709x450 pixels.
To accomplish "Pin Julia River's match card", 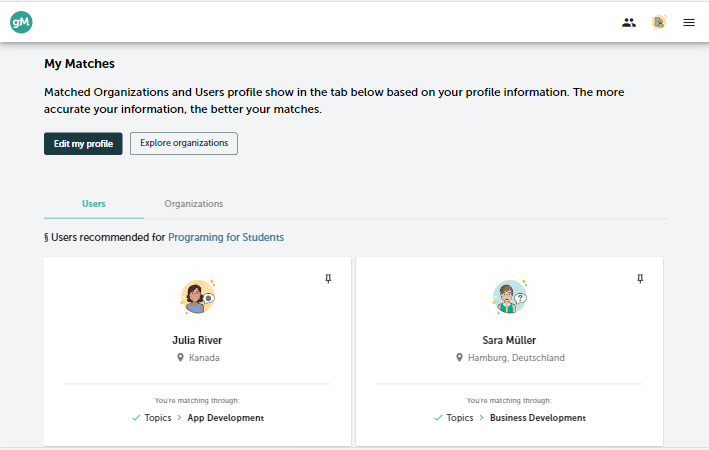I will (x=328, y=279).
